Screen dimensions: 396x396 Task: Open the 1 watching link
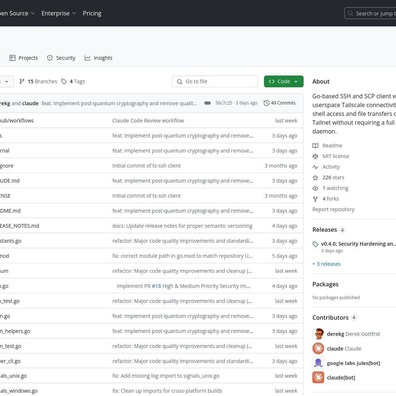(335, 188)
